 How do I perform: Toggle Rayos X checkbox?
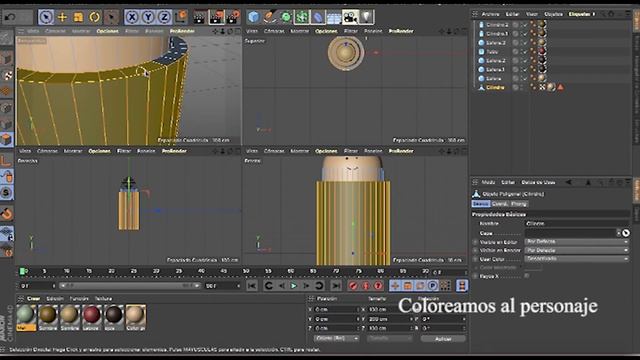pos(527,276)
